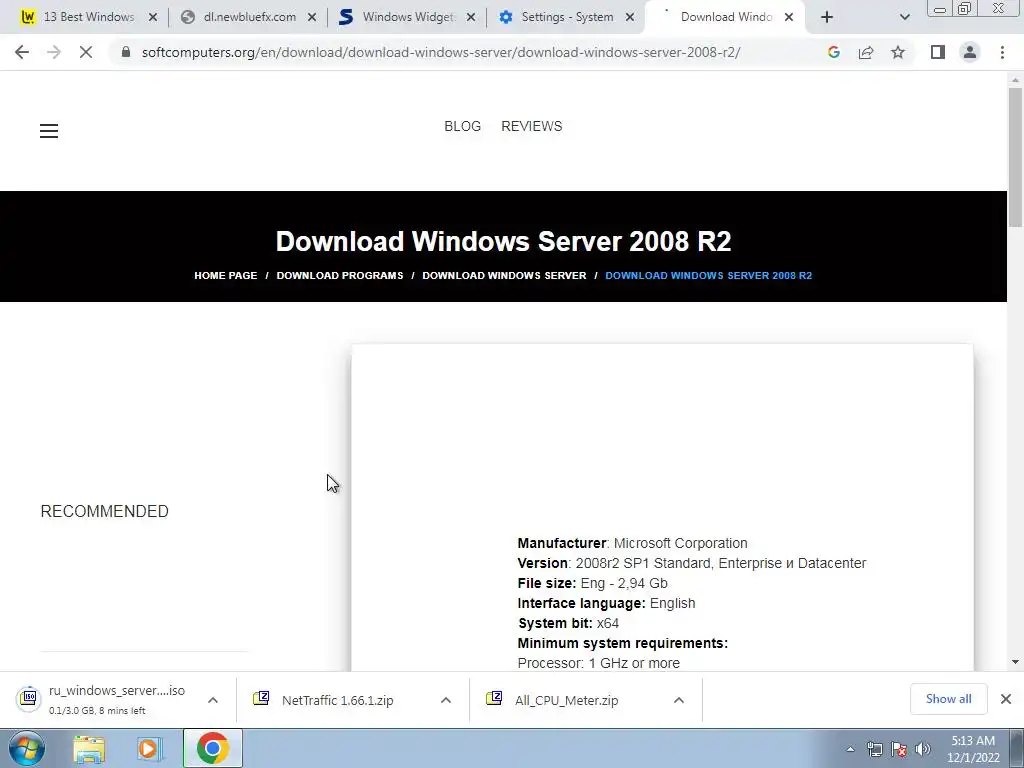Click the System bit: x64 line
Image resolution: width=1024 pixels, height=768 pixels.
[568, 623]
